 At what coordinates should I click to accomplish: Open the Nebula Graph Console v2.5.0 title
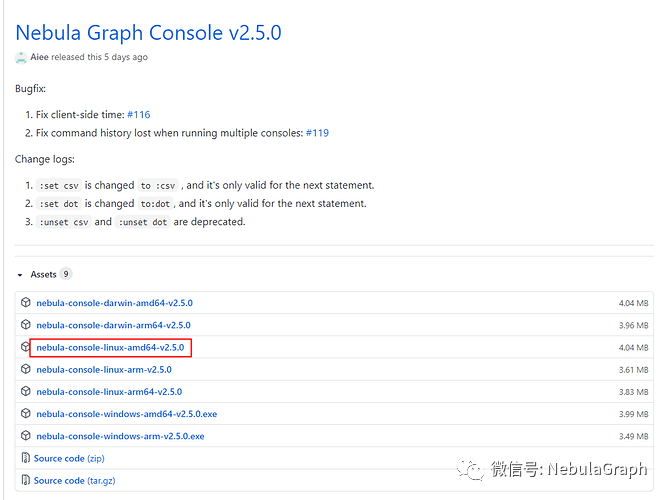(x=148, y=33)
